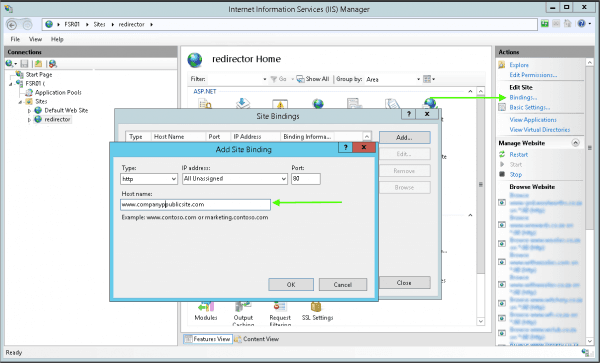Viewport: 600px width, 363px height.
Task: Open the Request Filtering feature icon
Action: (x=280, y=314)
